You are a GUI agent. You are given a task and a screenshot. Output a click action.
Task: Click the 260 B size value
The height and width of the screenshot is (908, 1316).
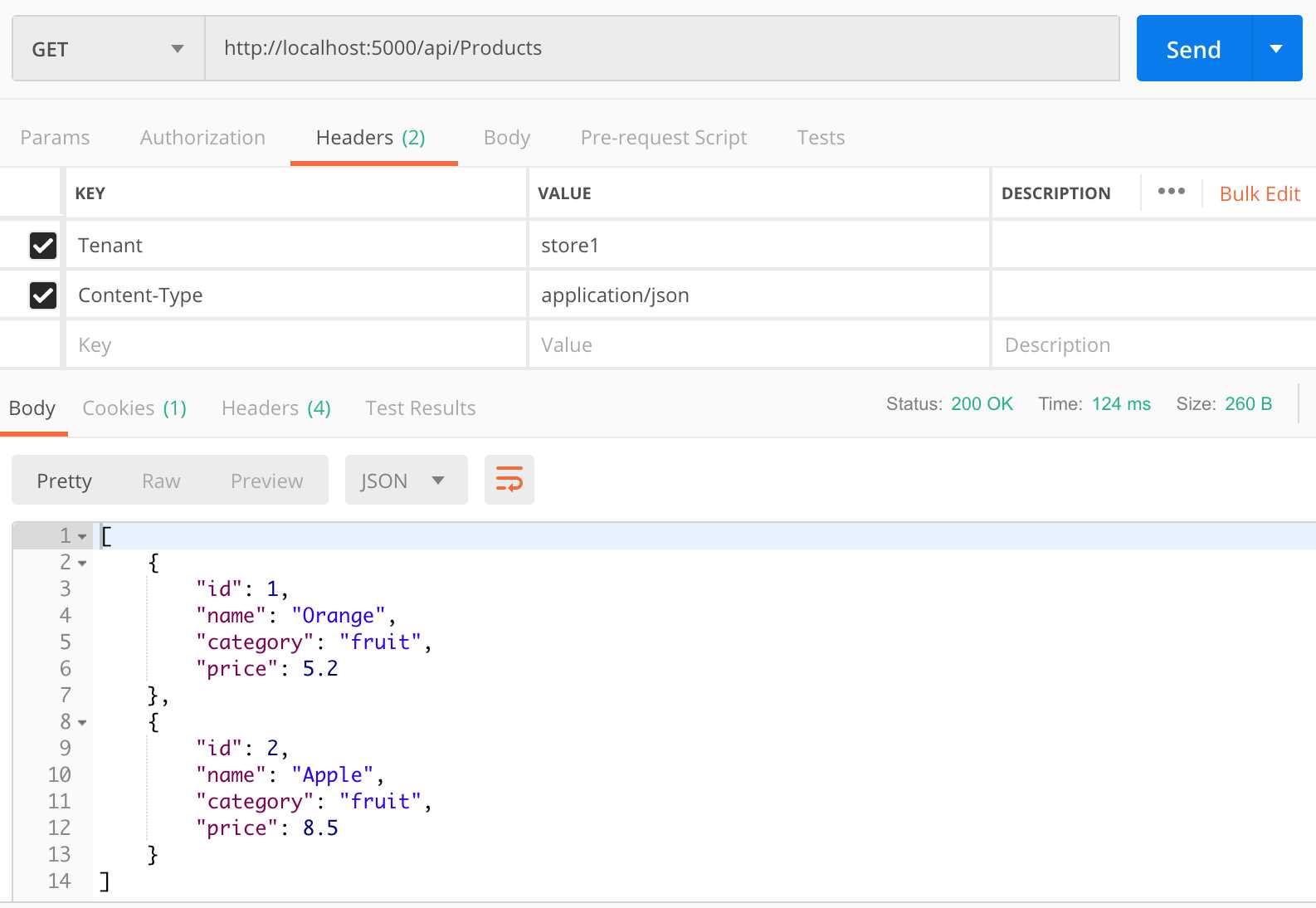[1248, 404]
